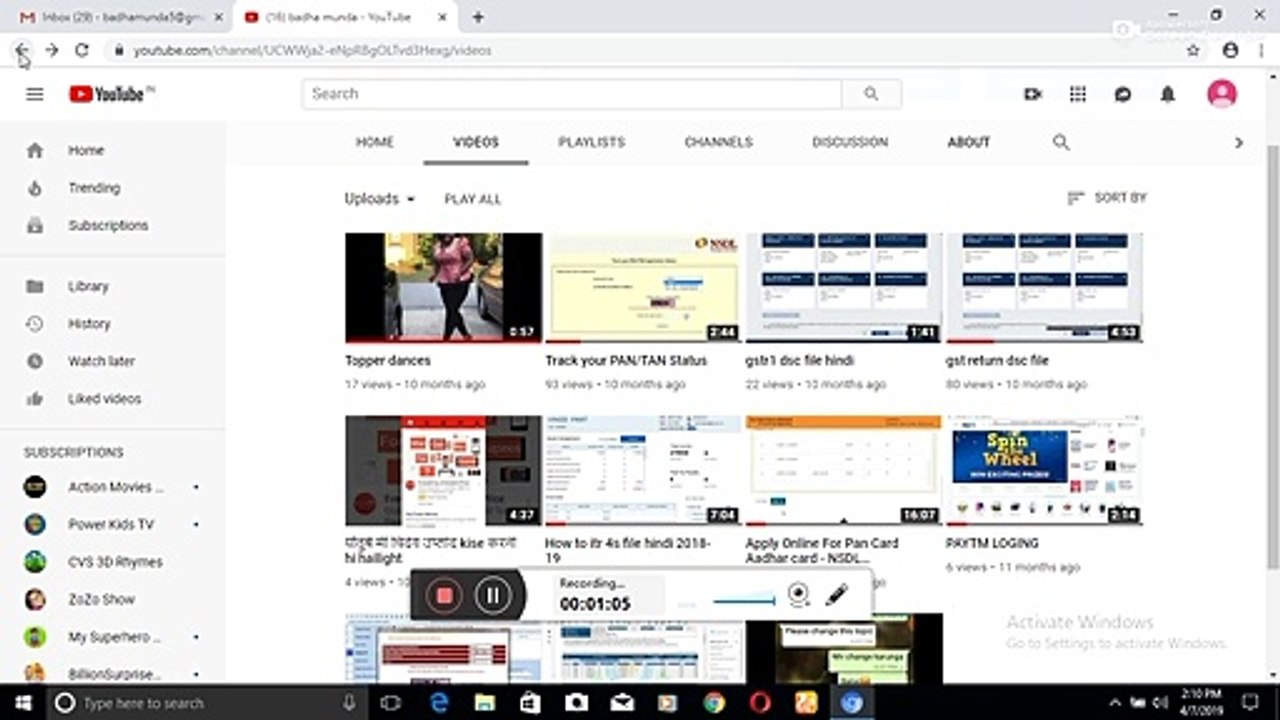The height and width of the screenshot is (720, 1280).
Task: Click in the YouTube search field
Action: pyautogui.click(x=571, y=94)
